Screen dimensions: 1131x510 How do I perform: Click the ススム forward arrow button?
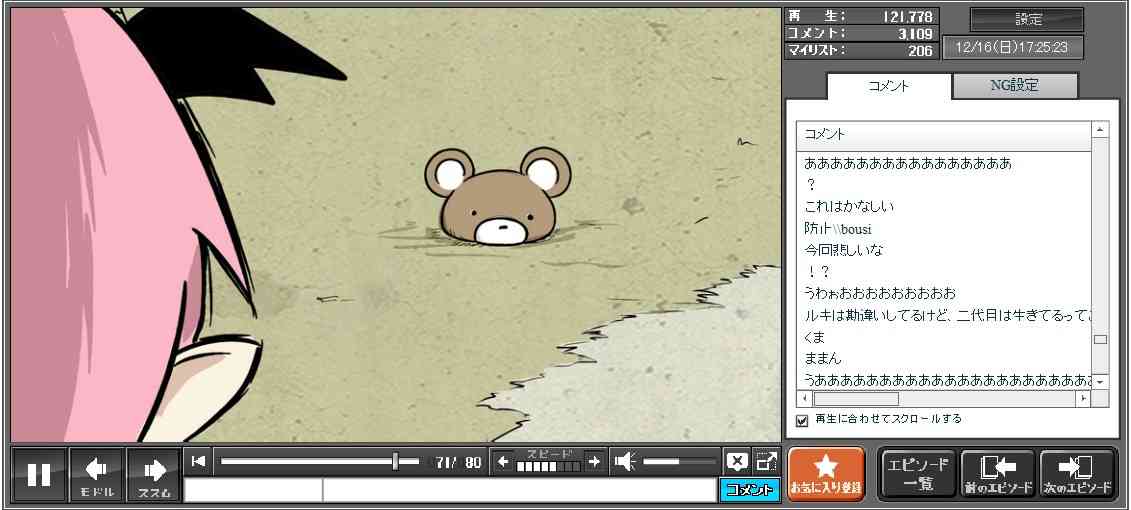point(154,475)
